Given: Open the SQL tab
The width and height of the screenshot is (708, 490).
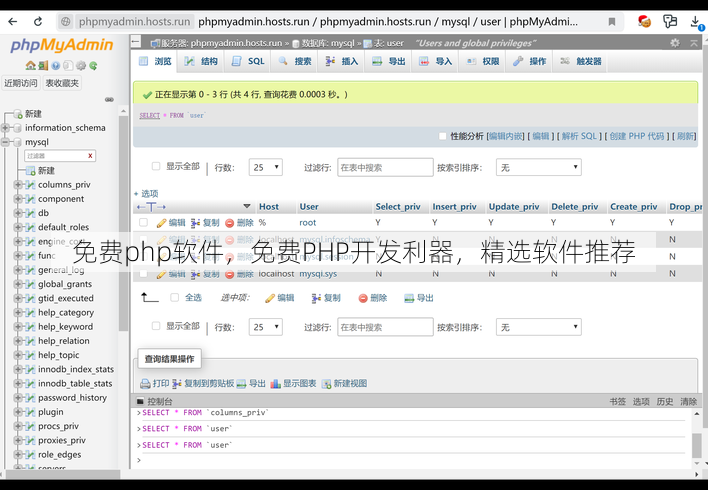Looking at the screenshot, I should tap(248, 61).
